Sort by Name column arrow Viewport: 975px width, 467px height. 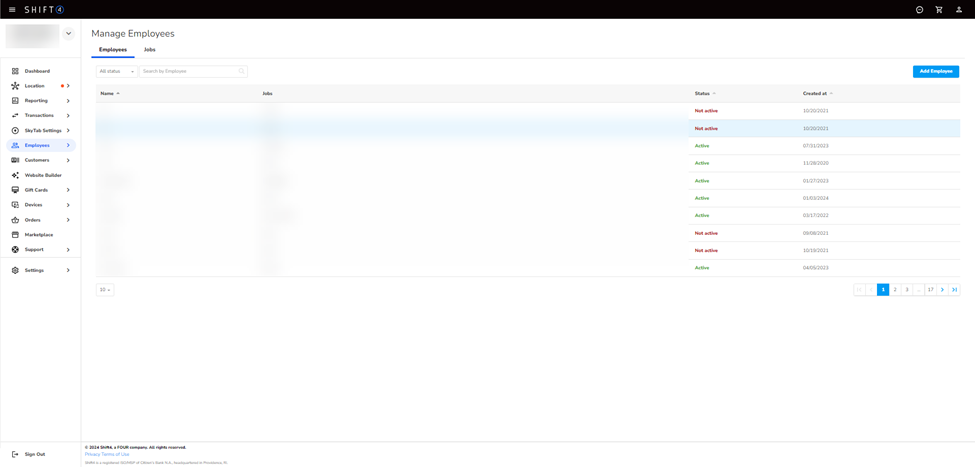118,93
